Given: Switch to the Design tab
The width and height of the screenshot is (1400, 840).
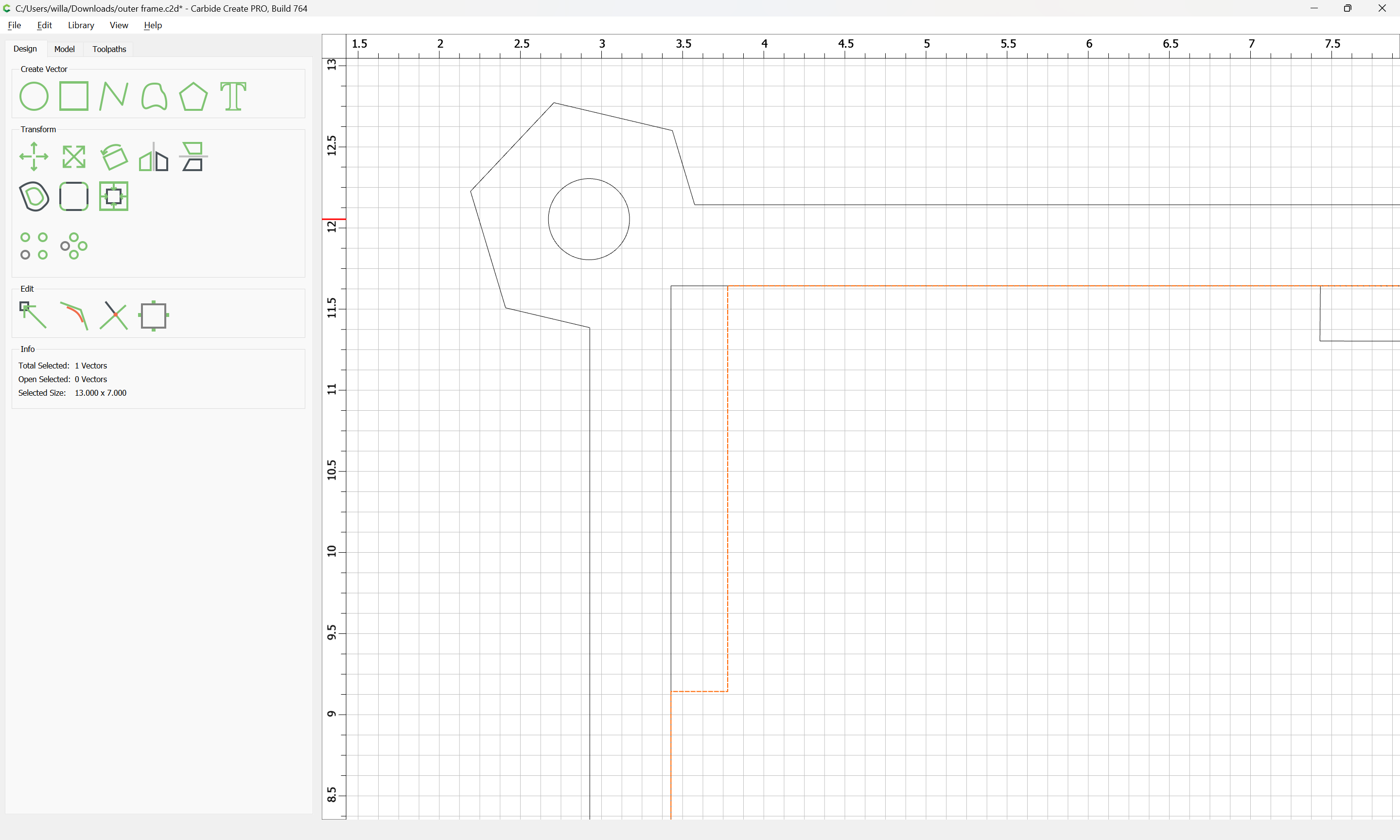Looking at the screenshot, I should coord(25,49).
